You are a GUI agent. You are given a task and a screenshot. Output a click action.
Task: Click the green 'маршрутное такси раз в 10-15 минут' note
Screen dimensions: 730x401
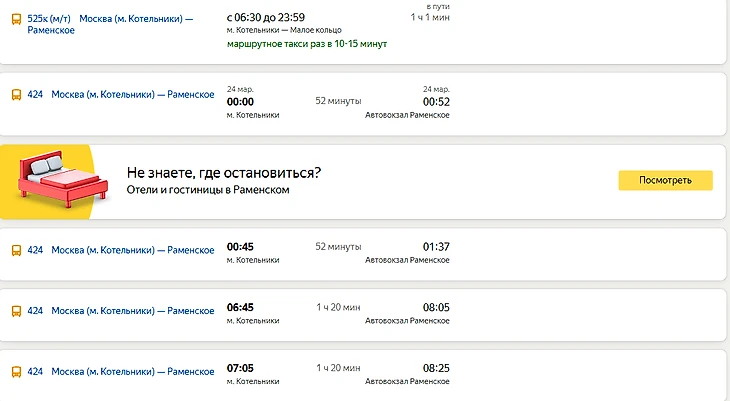pos(306,44)
